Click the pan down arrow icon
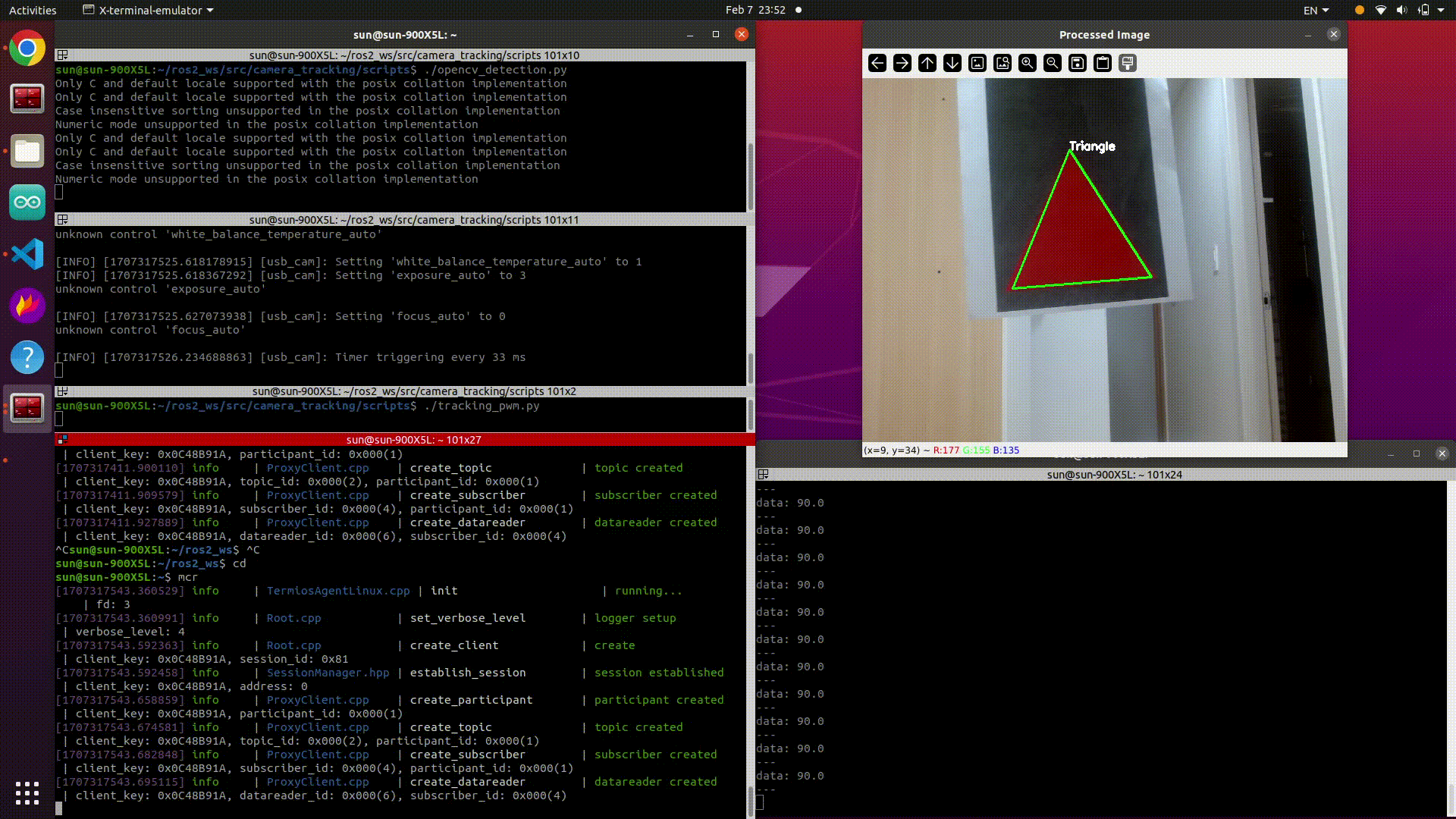This screenshot has width=1456, height=819. pyautogui.click(x=952, y=63)
